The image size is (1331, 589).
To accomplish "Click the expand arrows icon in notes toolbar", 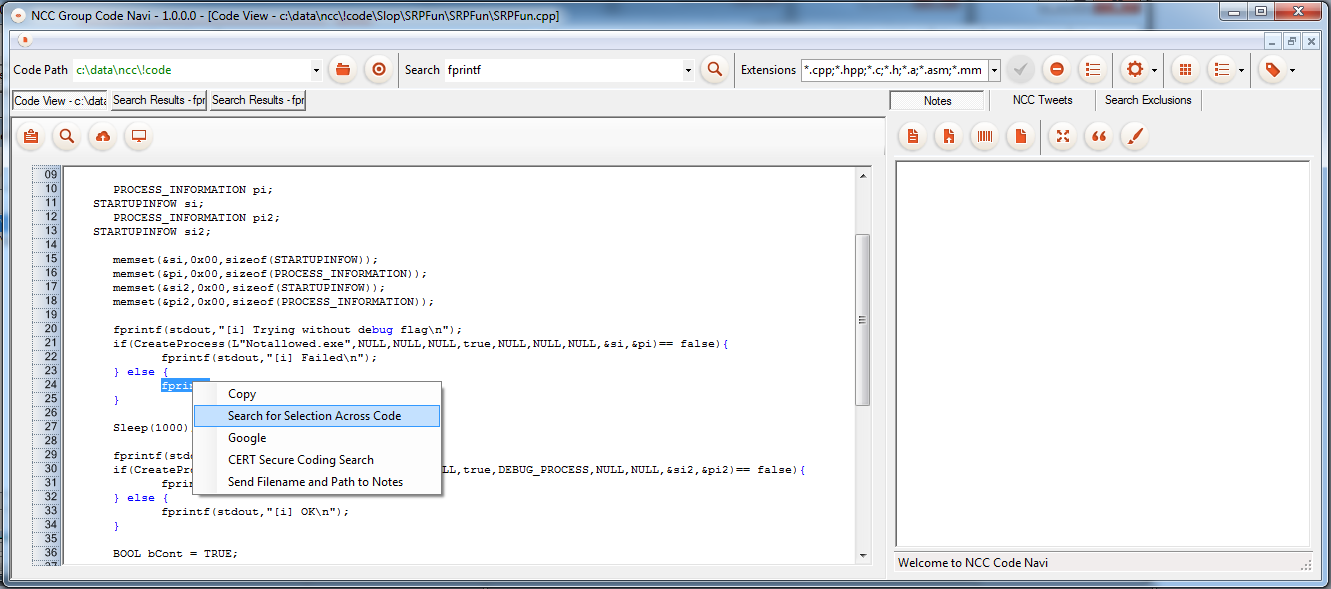I will point(1063,137).
